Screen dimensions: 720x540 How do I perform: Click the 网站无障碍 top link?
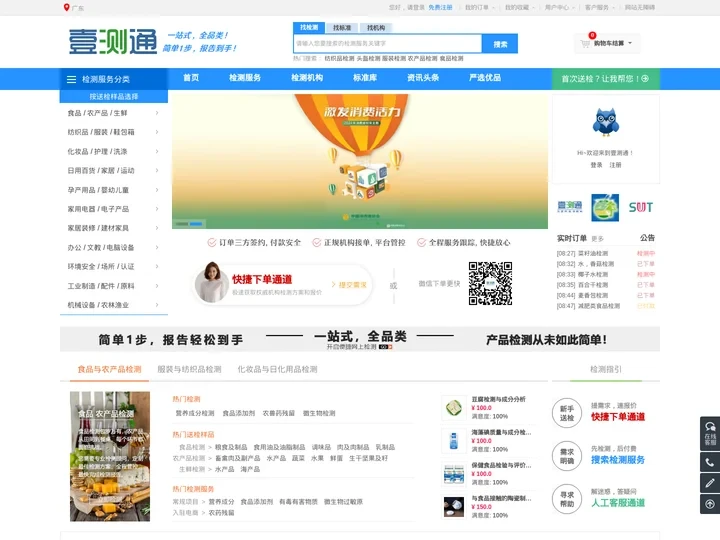tap(640, 7)
